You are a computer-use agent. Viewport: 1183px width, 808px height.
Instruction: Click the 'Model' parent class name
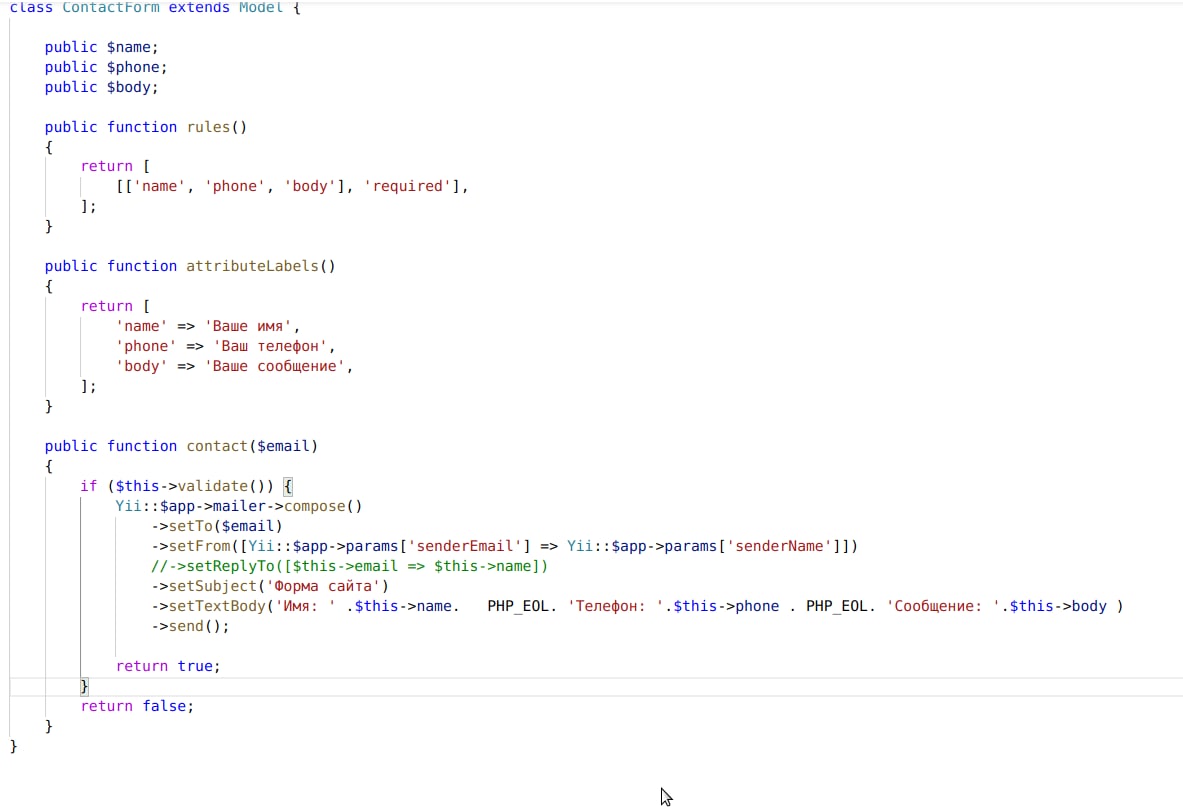coord(261,8)
